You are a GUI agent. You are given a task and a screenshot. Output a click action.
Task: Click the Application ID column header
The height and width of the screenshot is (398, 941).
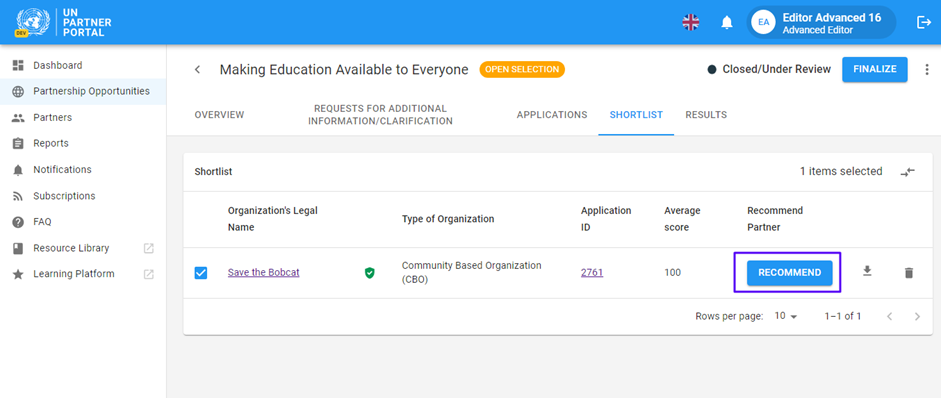coord(606,219)
